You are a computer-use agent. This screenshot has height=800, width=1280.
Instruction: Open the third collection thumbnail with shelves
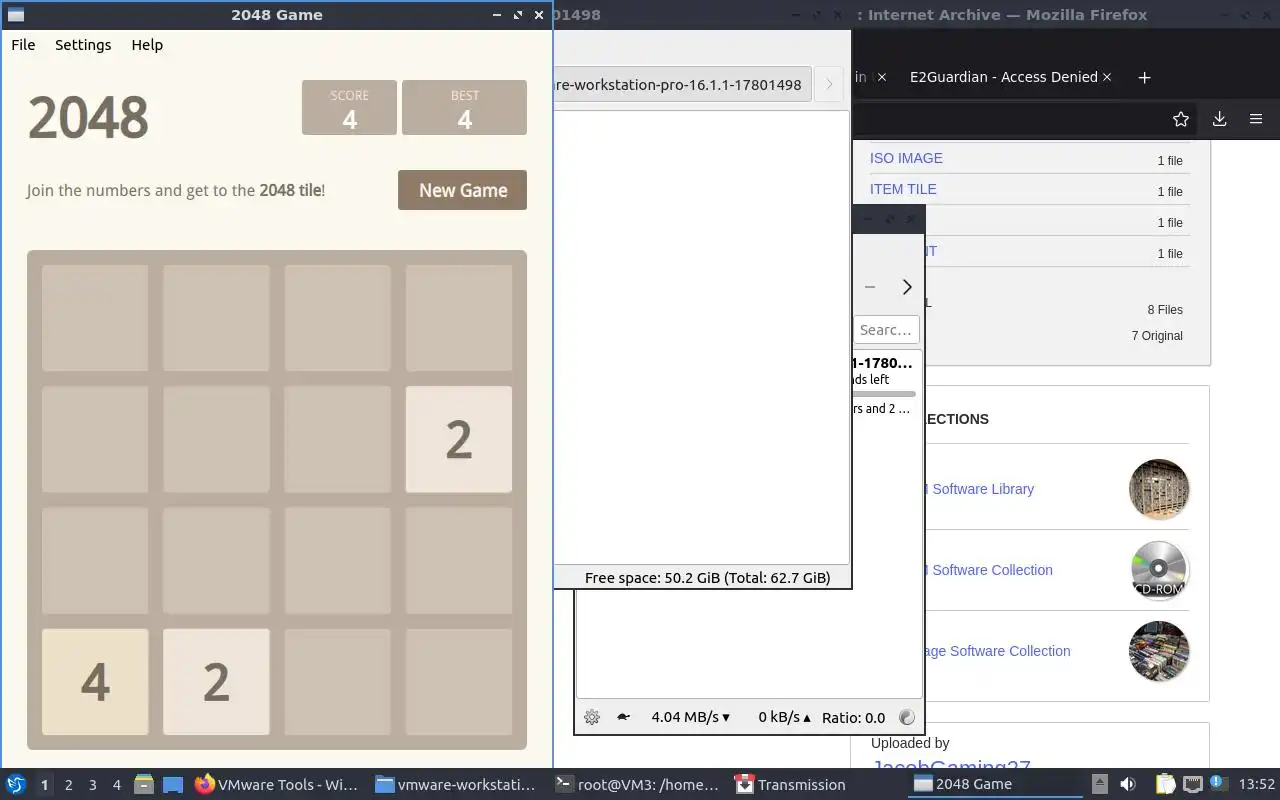(1159, 651)
